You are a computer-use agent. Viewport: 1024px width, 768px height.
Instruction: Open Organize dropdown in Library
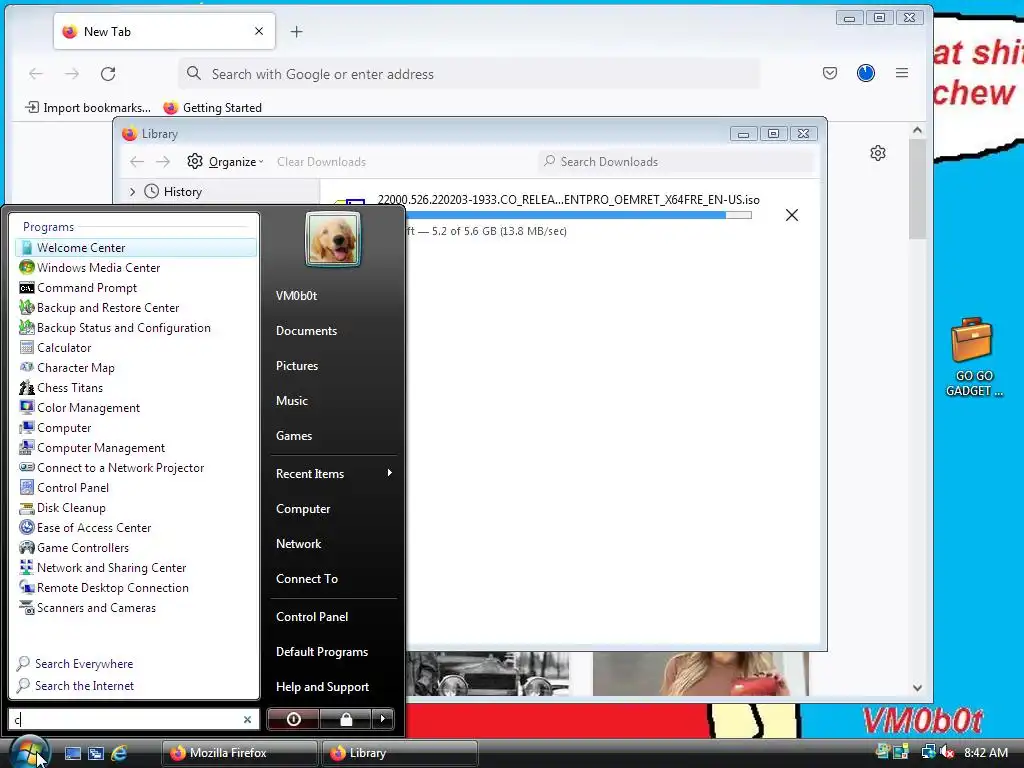[225, 161]
